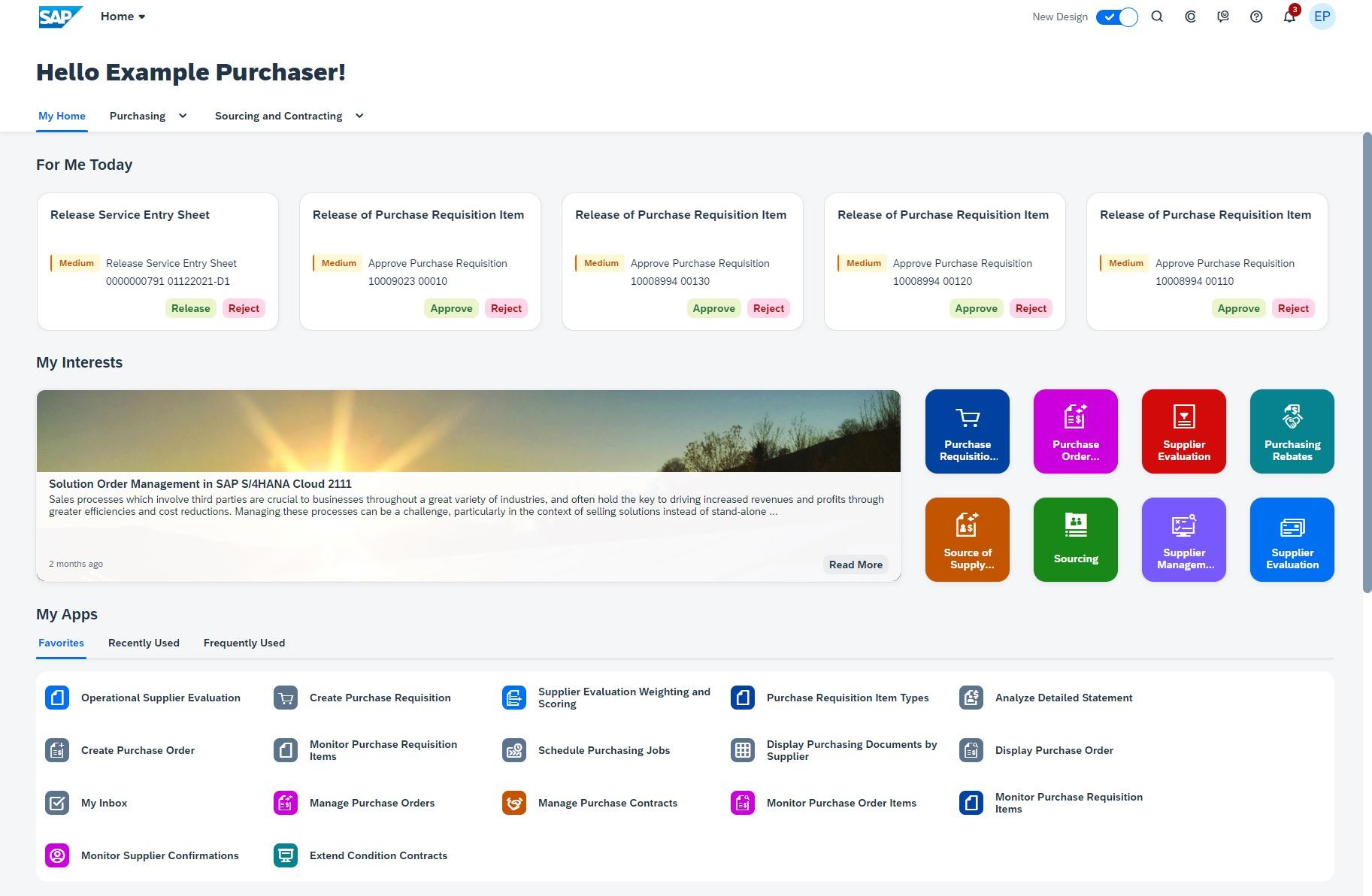The width and height of the screenshot is (1372, 896).
Task: Click the Manage Purchase Orders icon
Action: pyautogui.click(x=286, y=803)
